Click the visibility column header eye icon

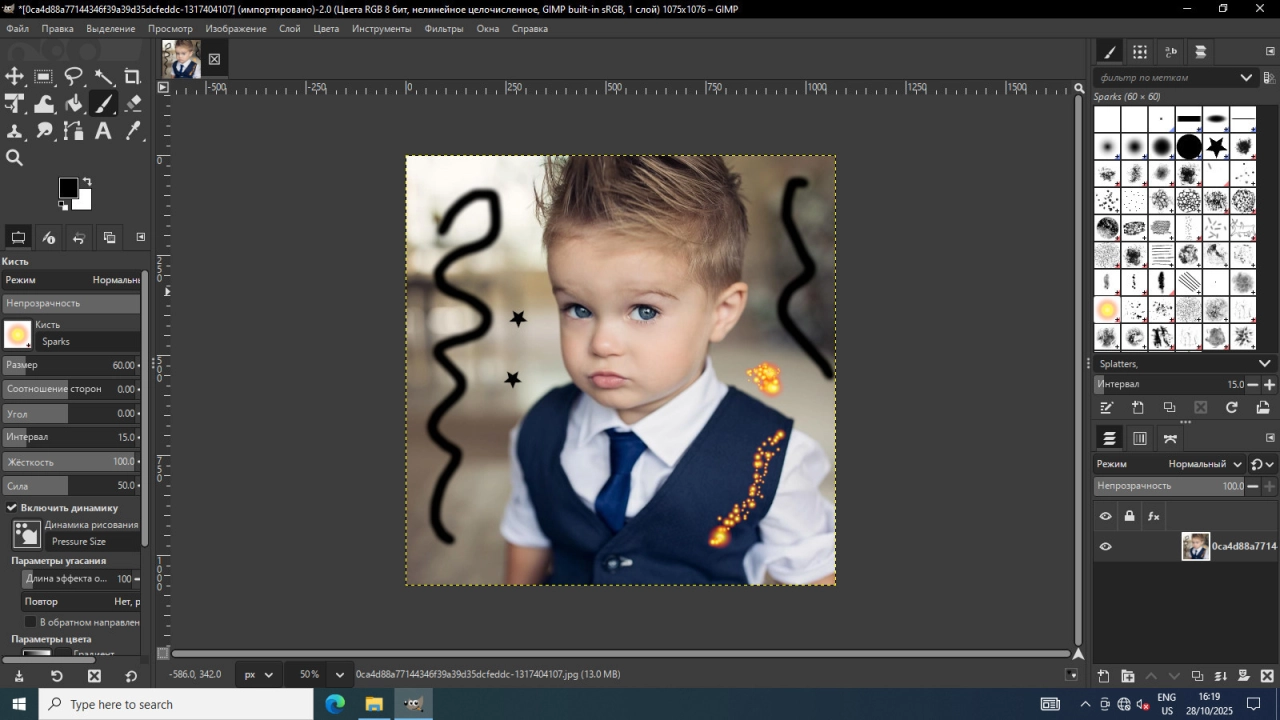click(x=1105, y=516)
